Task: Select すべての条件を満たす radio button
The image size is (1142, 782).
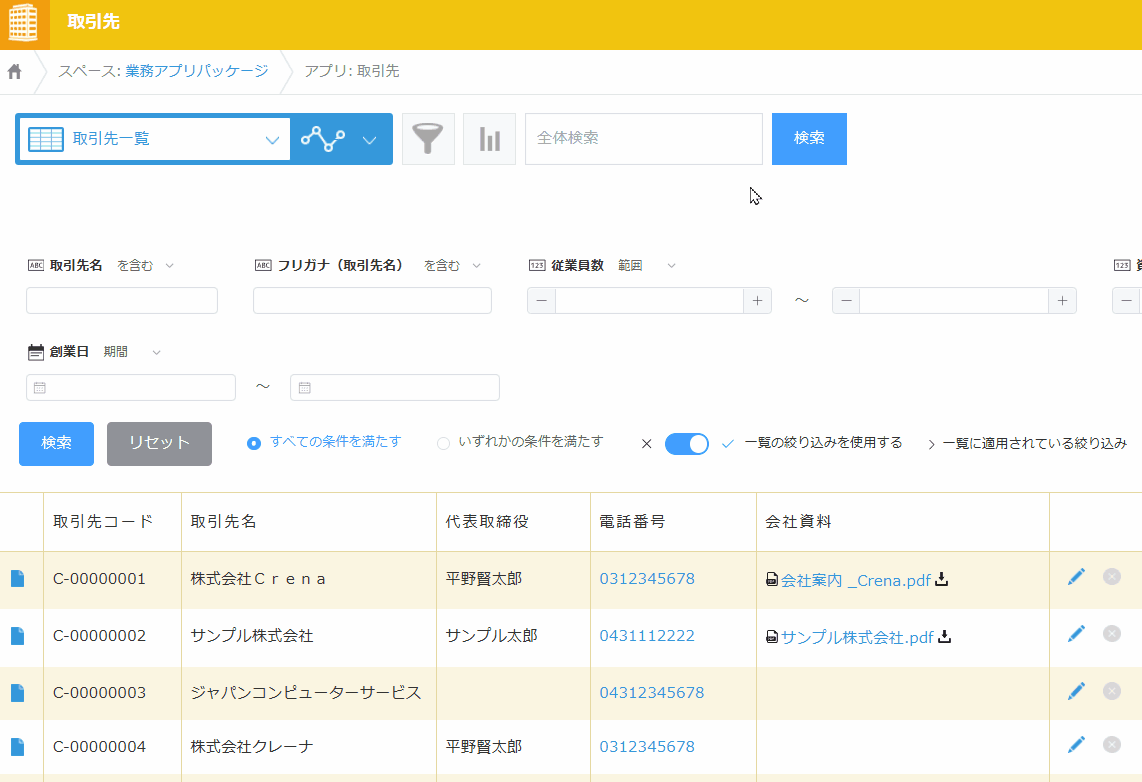Action: 253,443
